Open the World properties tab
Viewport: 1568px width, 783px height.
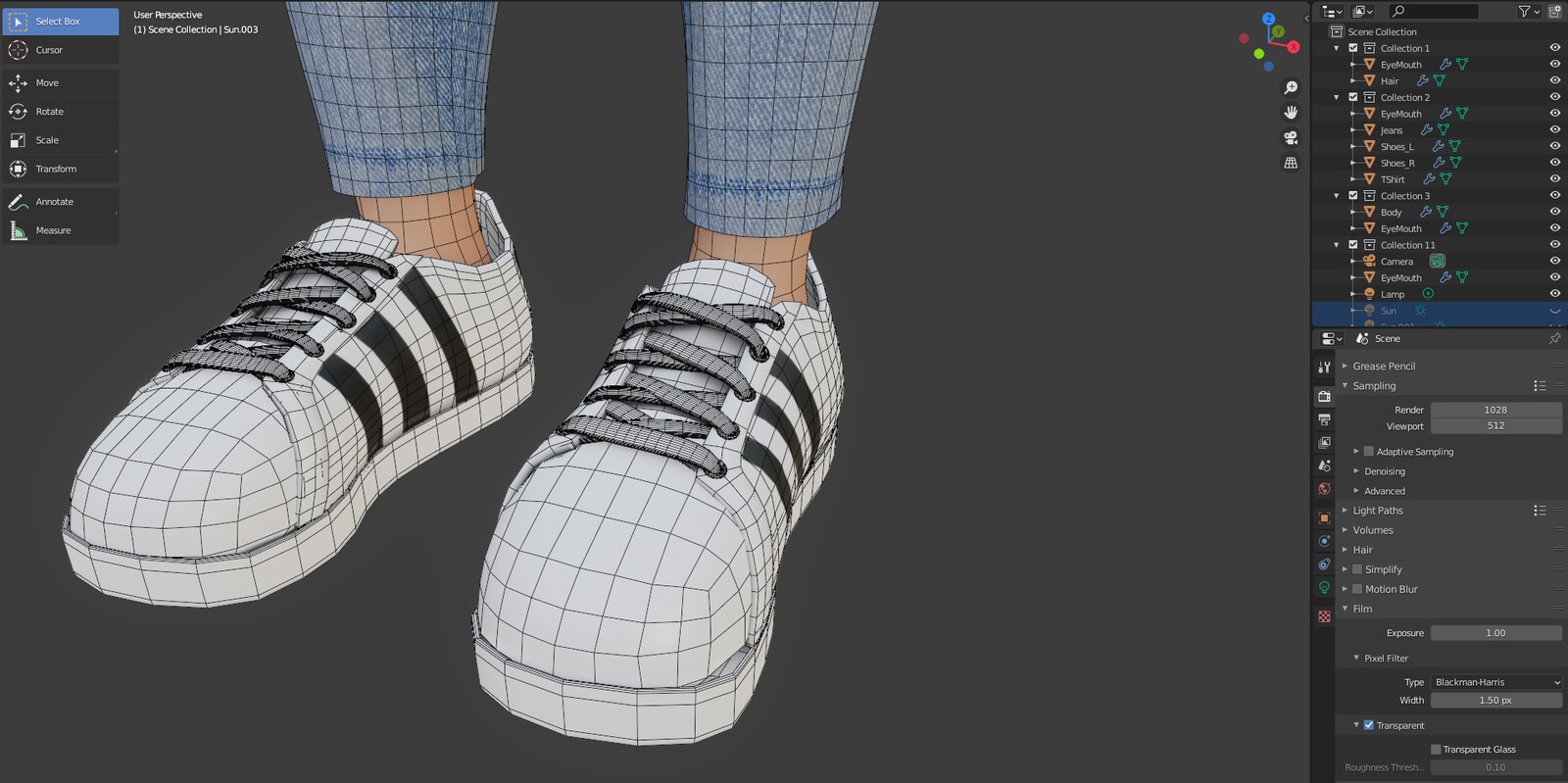(1324, 489)
